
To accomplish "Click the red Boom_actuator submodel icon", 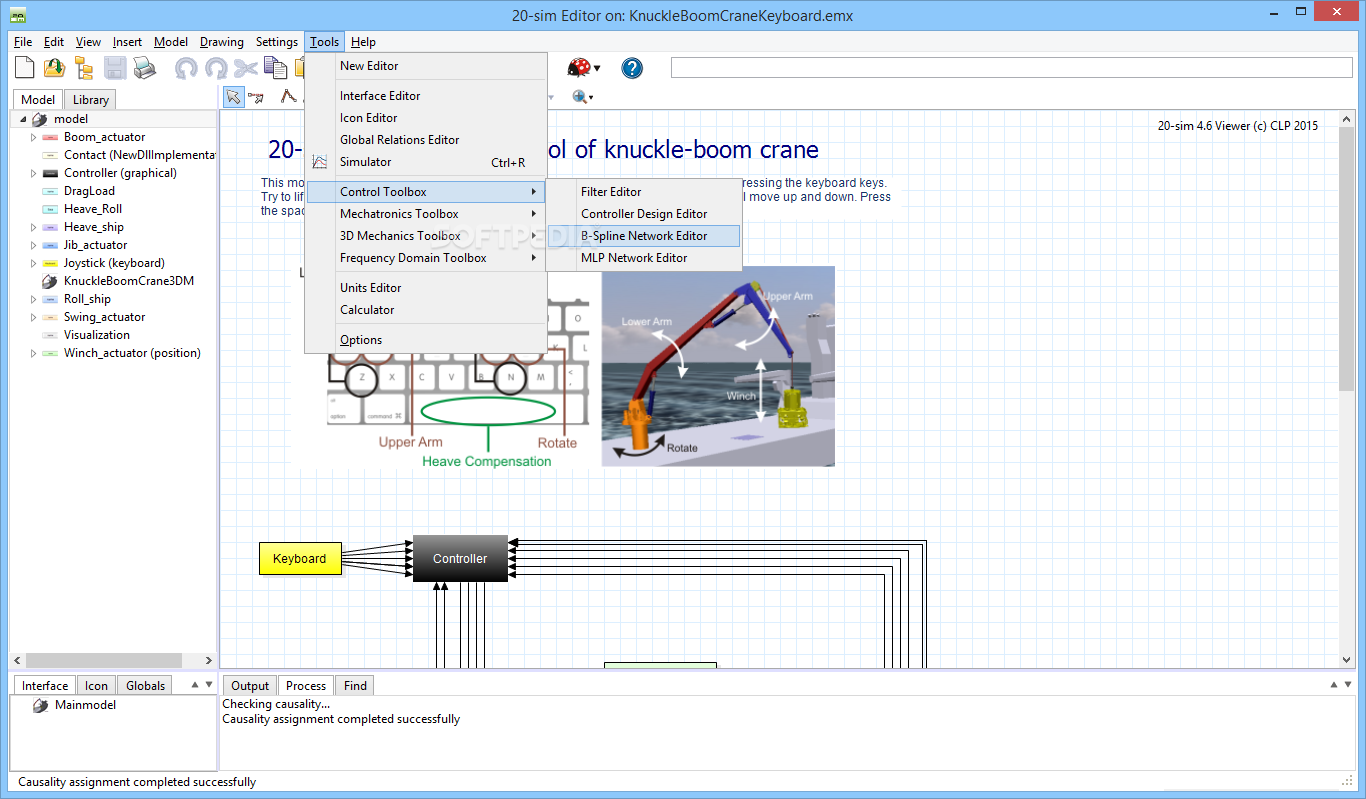I will 50,137.
